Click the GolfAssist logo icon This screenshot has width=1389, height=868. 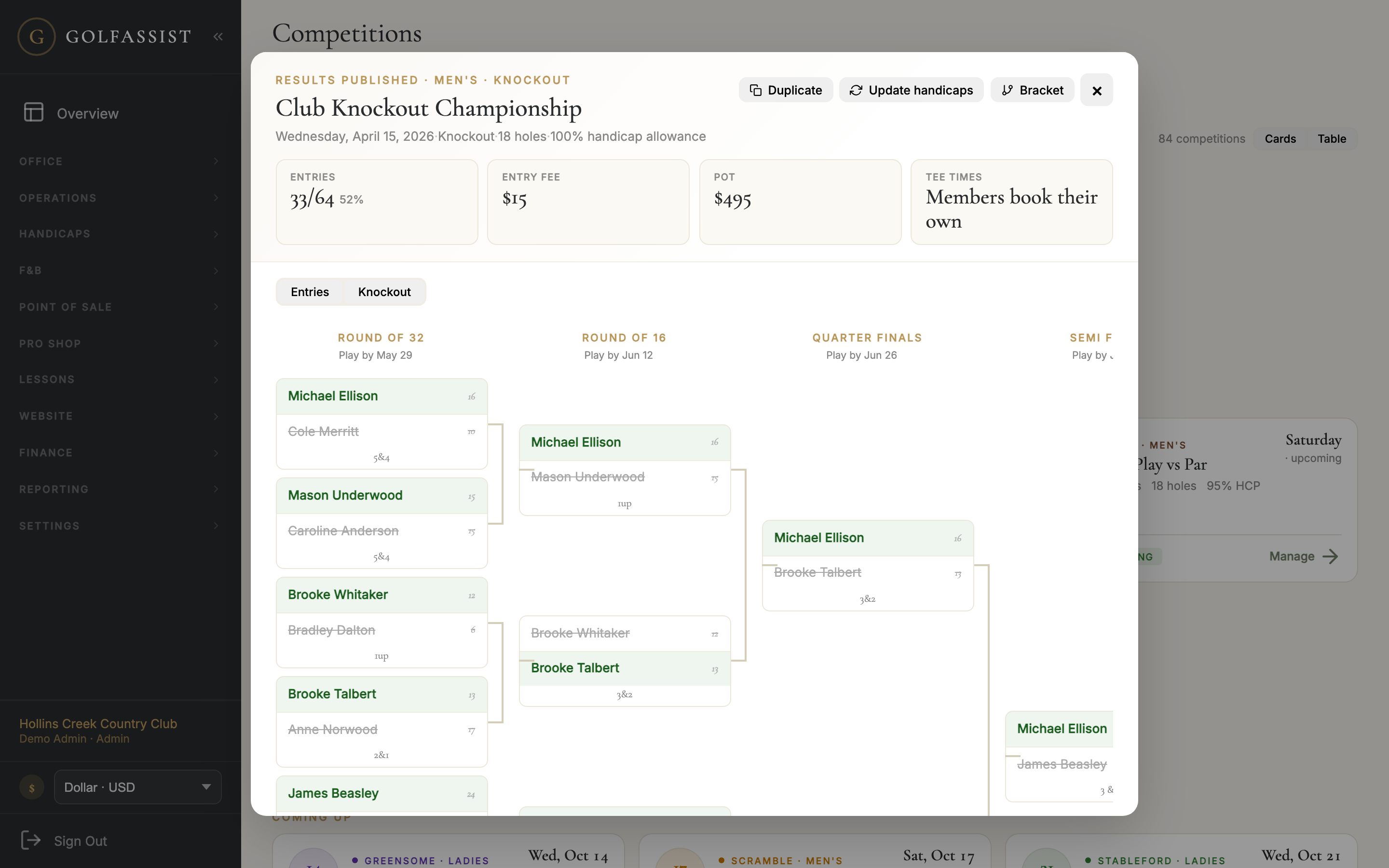coord(37,37)
